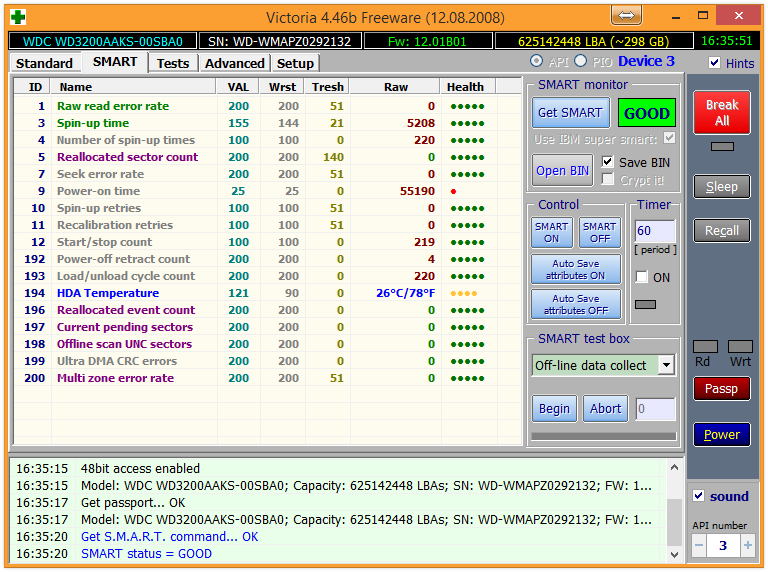Click the Rd indicator box
Screen dimensions: 768x572
[705, 347]
